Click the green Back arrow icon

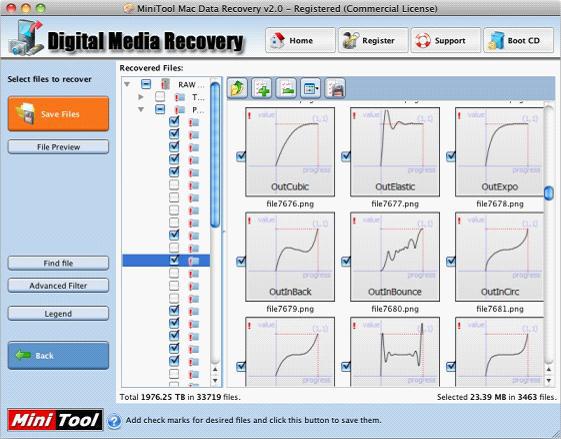click(23, 355)
